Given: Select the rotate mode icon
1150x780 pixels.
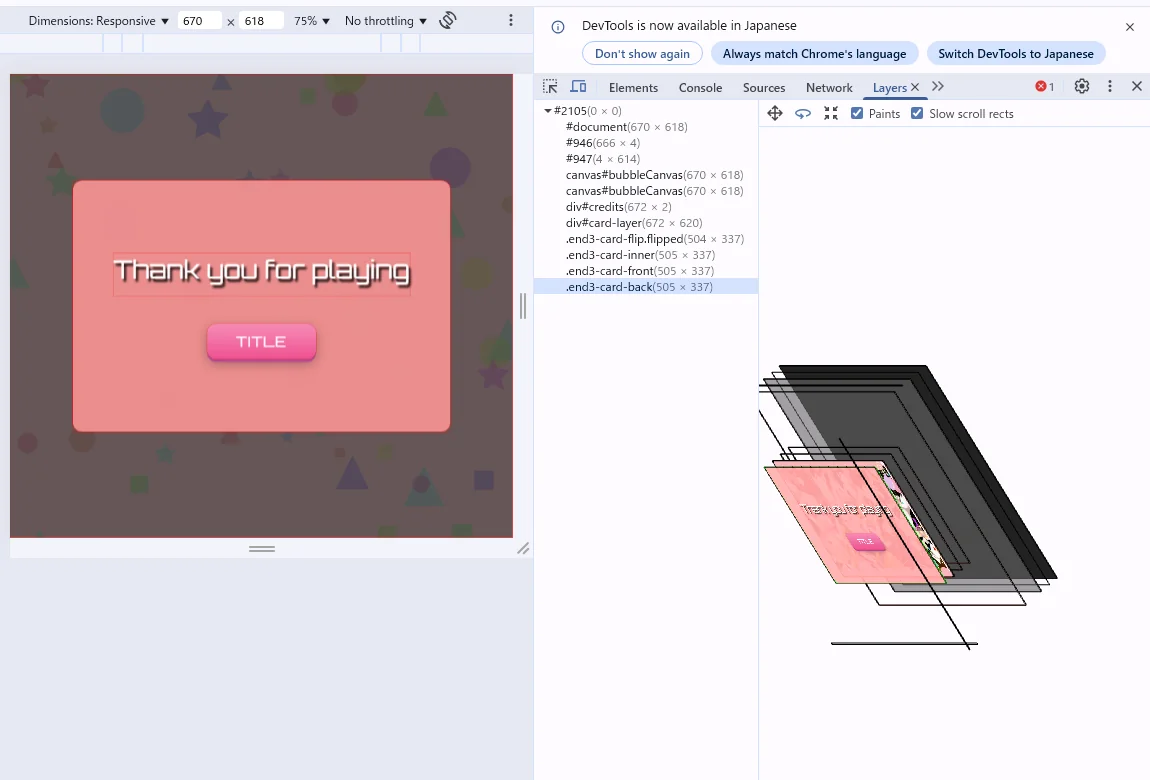Looking at the screenshot, I should pyautogui.click(x=802, y=114).
